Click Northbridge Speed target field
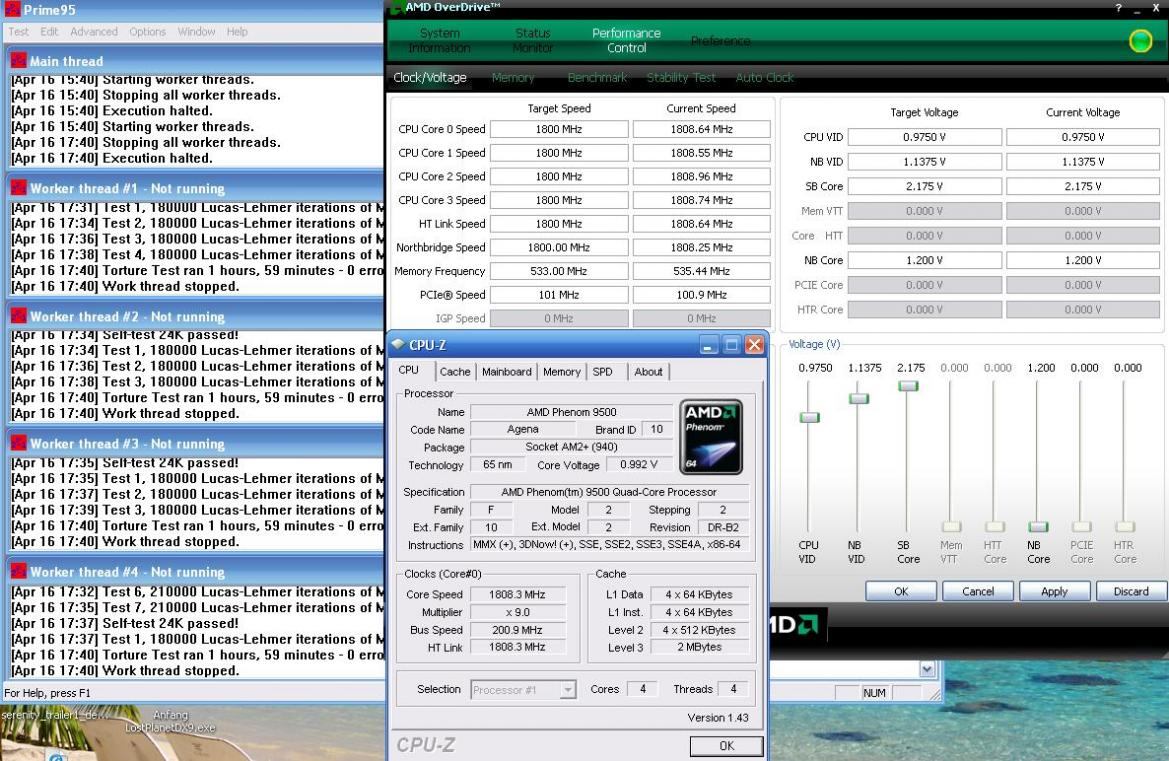Viewport: 1169px width, 761px height. pos(558,247)
